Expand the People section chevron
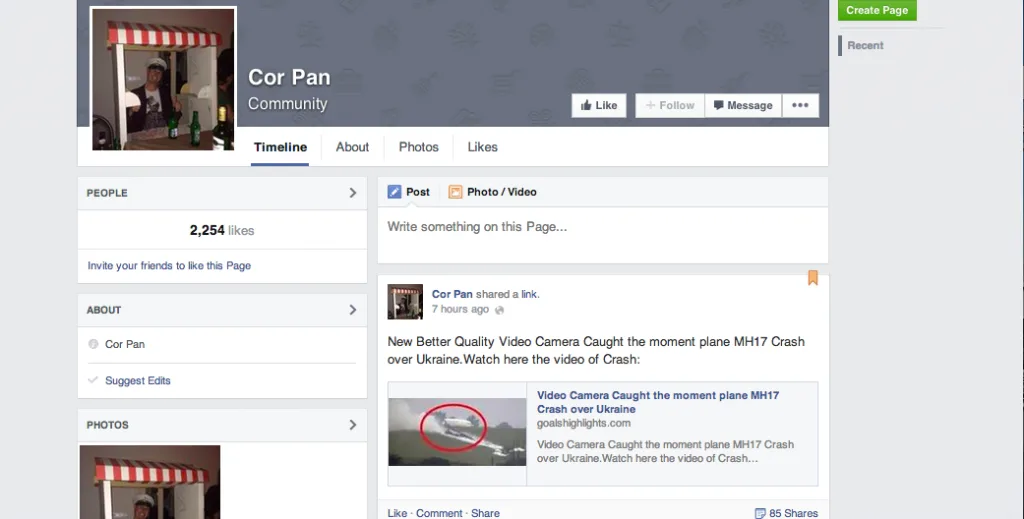The image size is (1024, 519). [352, 193]
